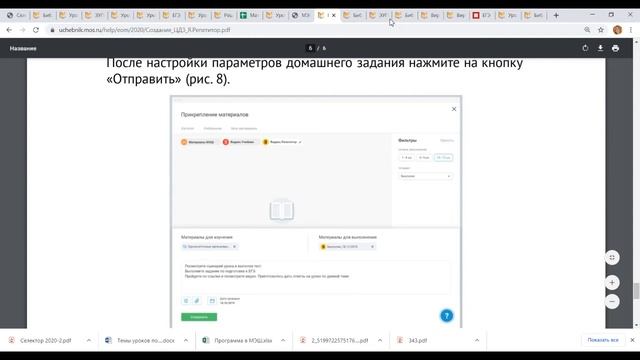
Task: Click the scrollbar up arrow
Action: pyautogui.click(x=636, y=41)
